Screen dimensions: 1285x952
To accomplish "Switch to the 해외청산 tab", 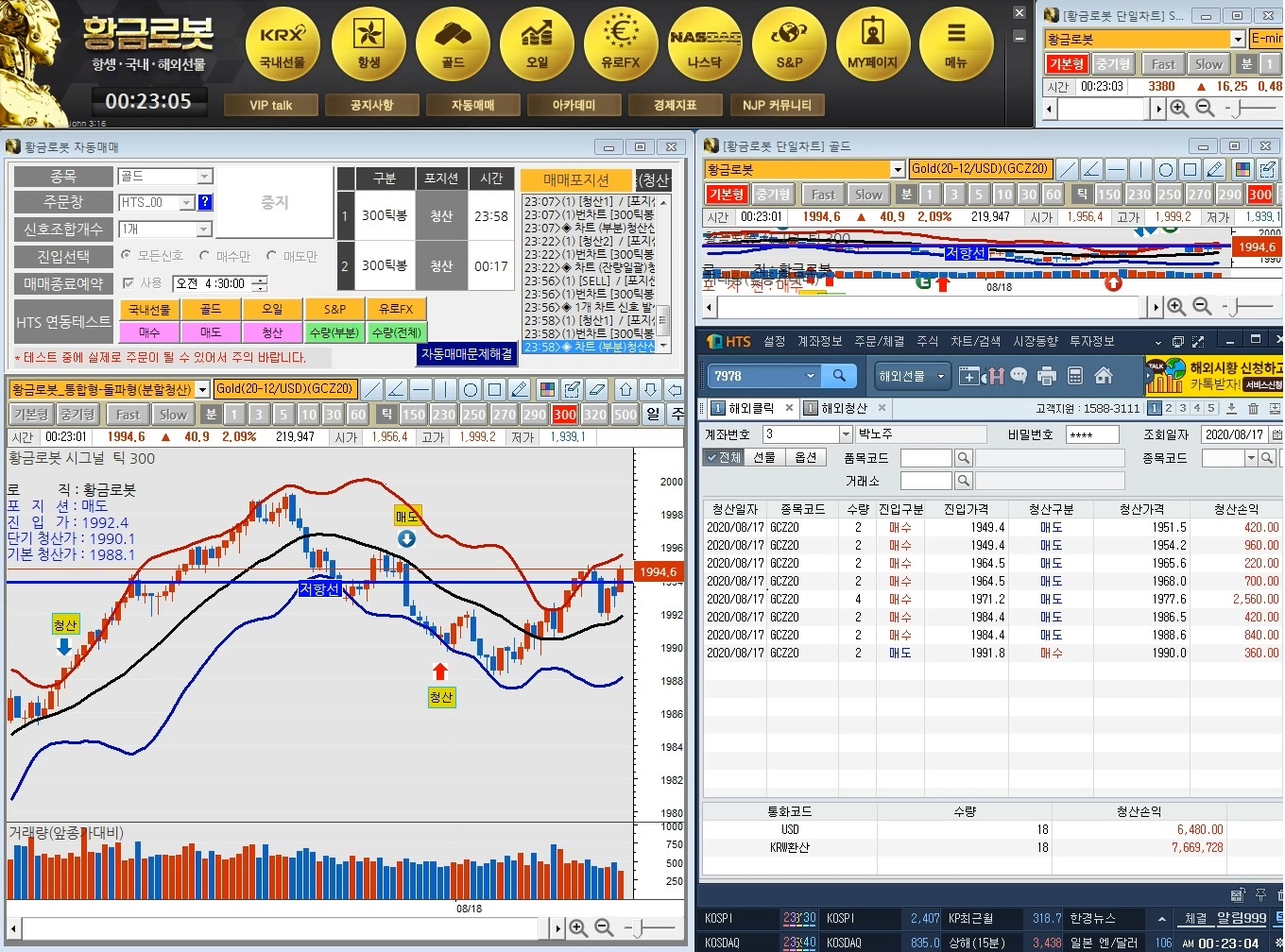I will (x=844, y=408).
